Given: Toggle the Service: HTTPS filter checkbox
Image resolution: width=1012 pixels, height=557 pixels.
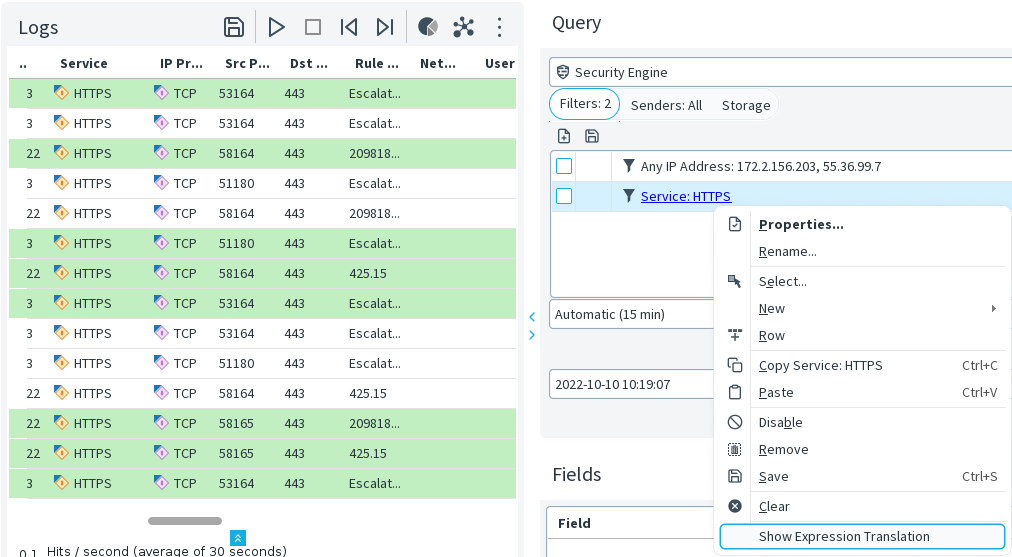Looking at the screenshot, I should click(x=564, y=196).
